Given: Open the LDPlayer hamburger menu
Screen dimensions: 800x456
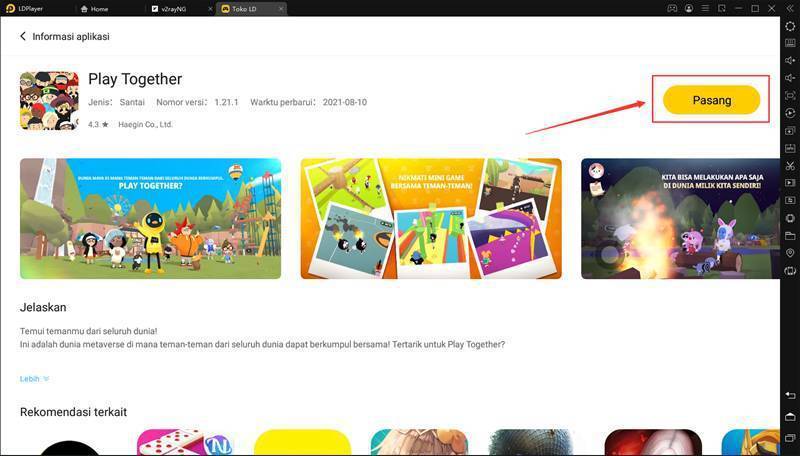Looking at the screenshot, I should pyautogui.click(x=705, y=9).
